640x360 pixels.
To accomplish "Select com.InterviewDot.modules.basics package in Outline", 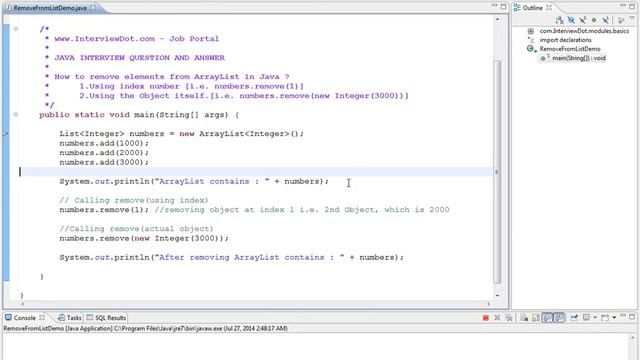I will [584, 31].
